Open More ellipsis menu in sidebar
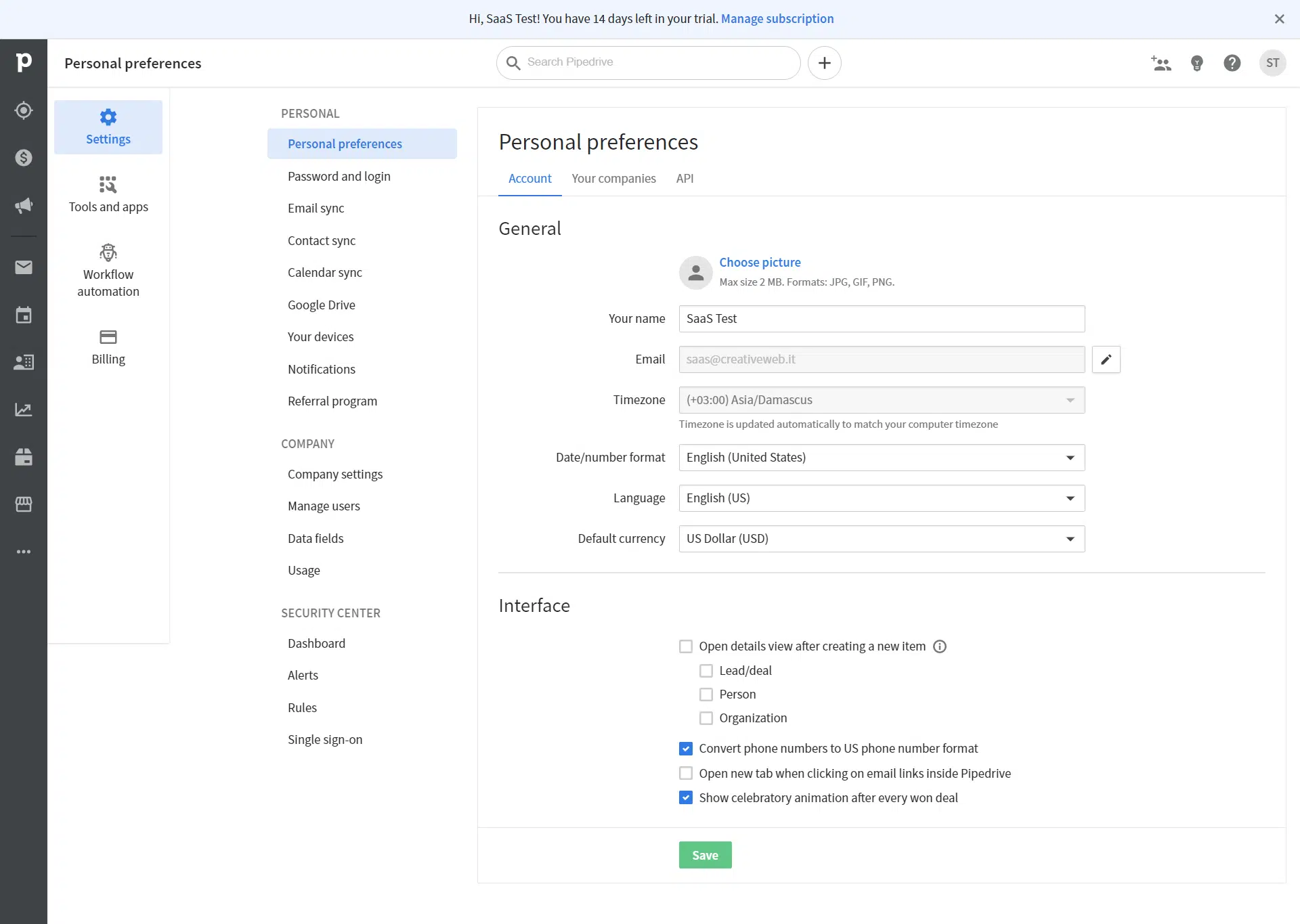 point(24,552)
